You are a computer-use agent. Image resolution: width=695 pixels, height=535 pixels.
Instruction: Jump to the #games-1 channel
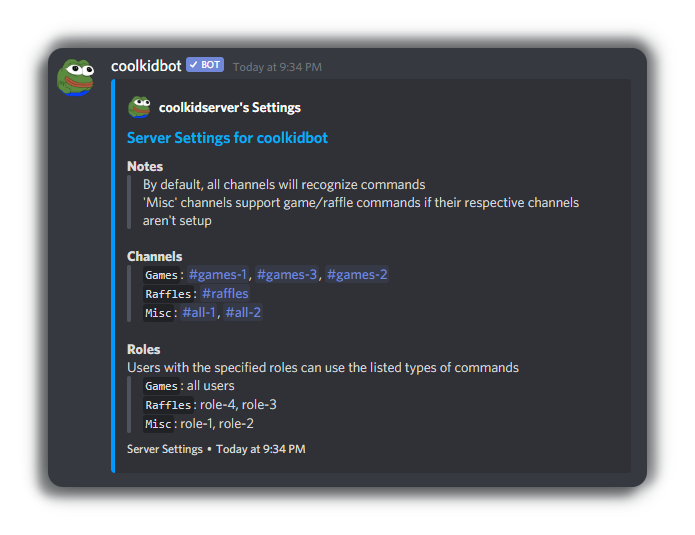(218, 275)
